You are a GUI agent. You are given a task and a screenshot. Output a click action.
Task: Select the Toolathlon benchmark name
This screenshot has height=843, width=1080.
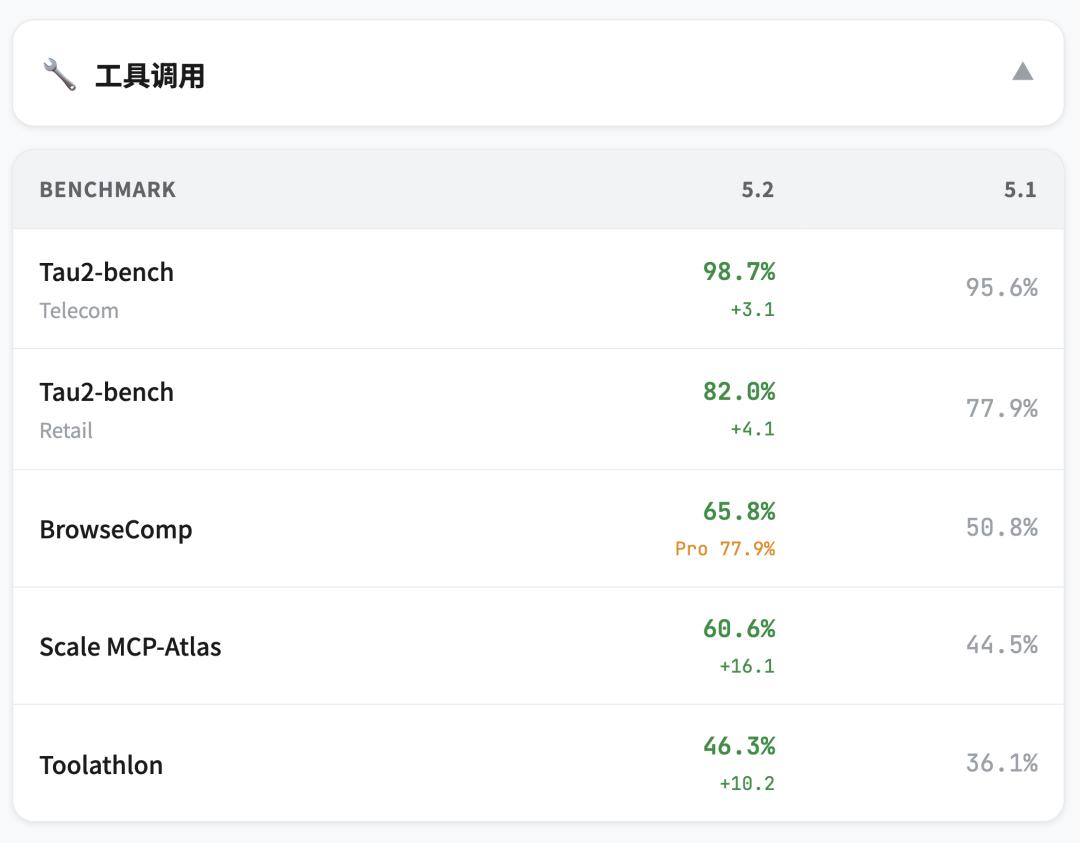click(x=101, y=765)
